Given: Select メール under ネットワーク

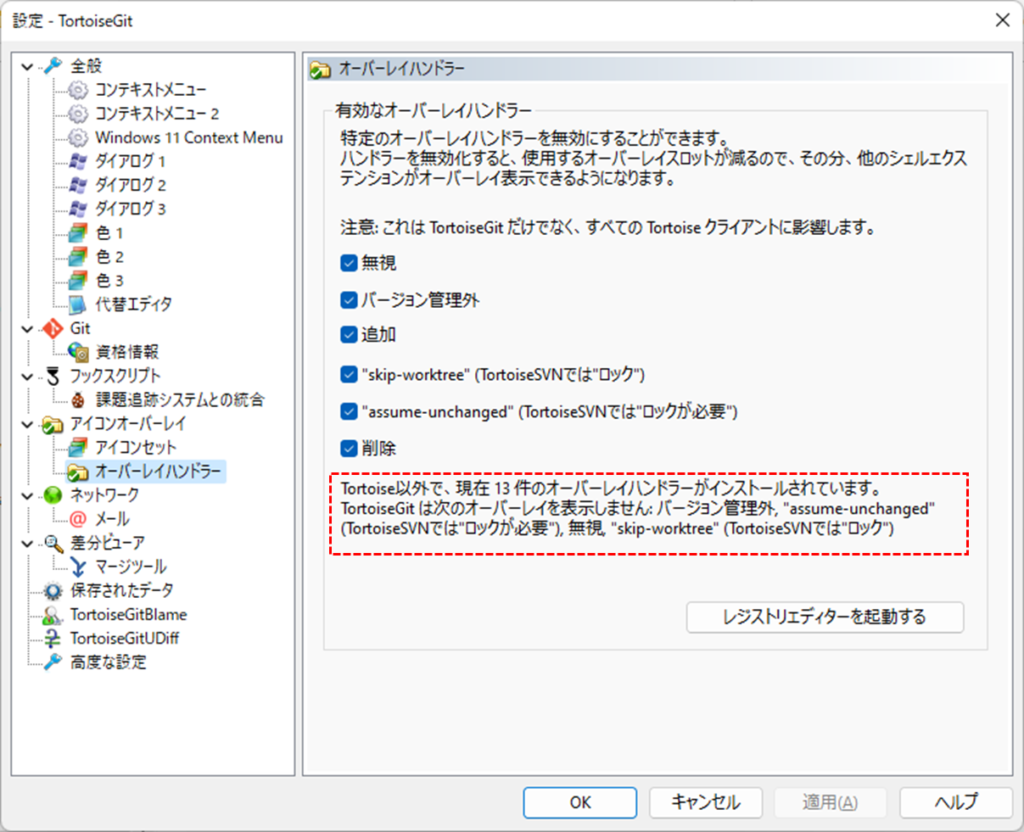Looking at the screenshot, I should pos(112,519).
